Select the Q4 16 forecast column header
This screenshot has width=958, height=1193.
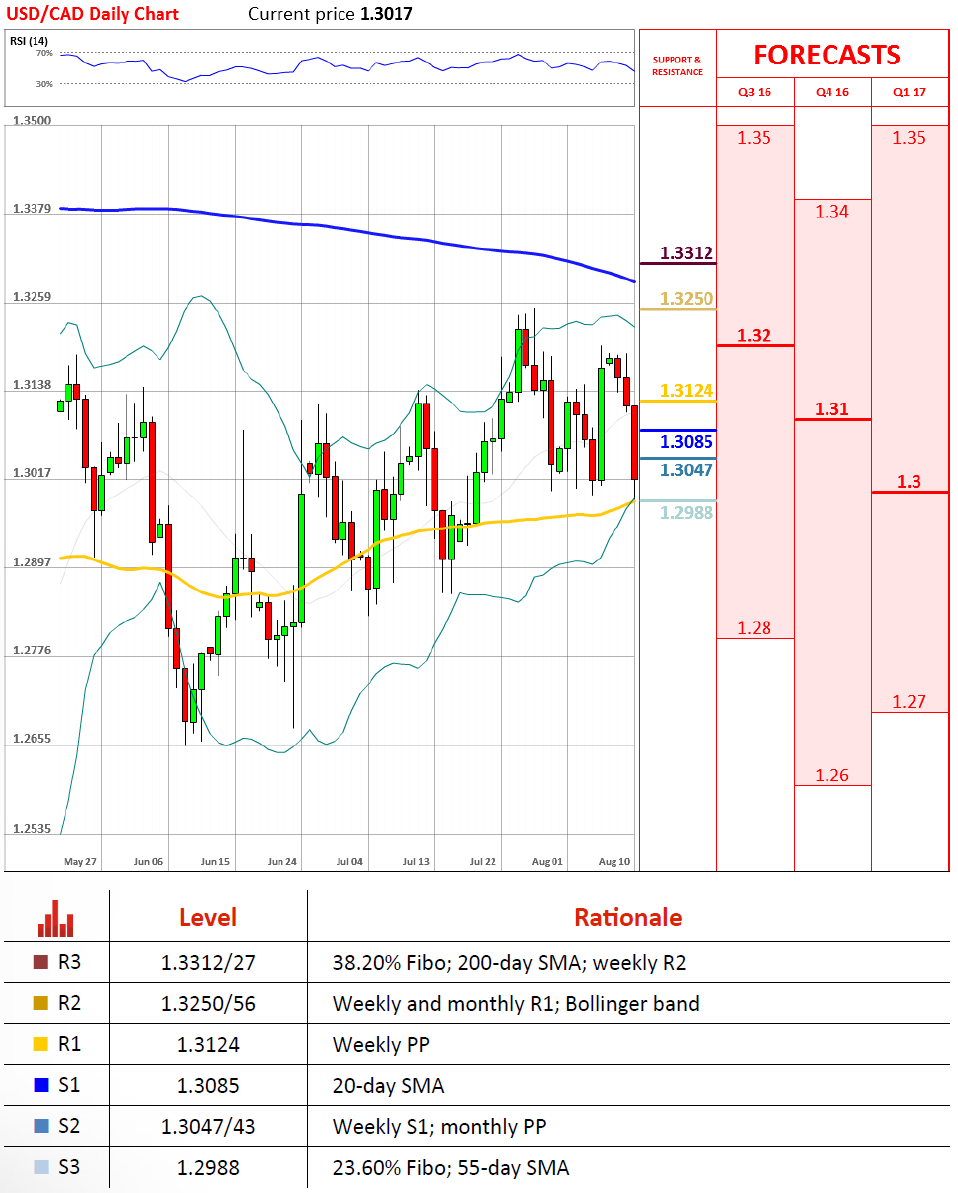832,92
